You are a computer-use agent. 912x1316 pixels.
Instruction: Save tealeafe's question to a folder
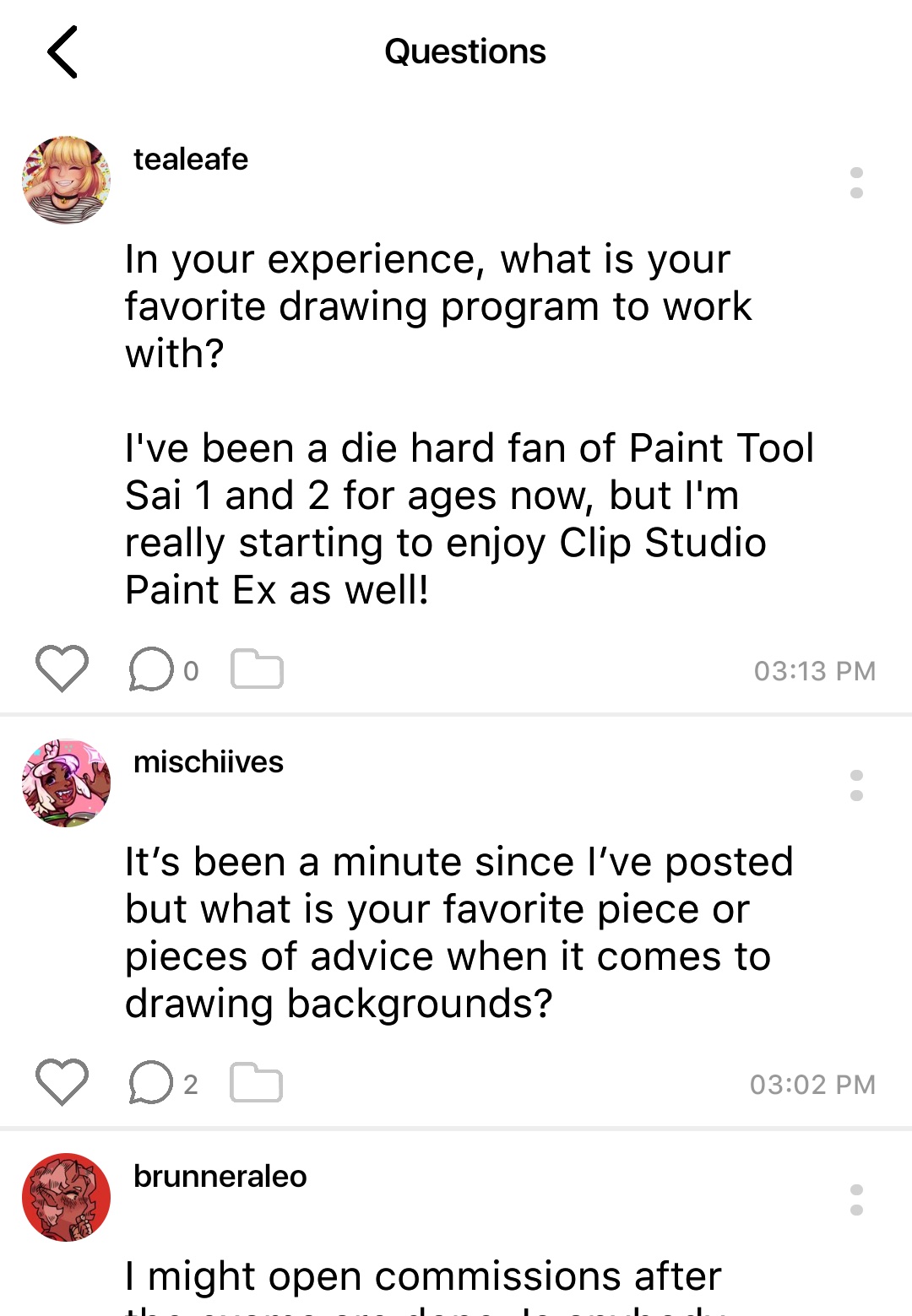[x=256, y=669]
